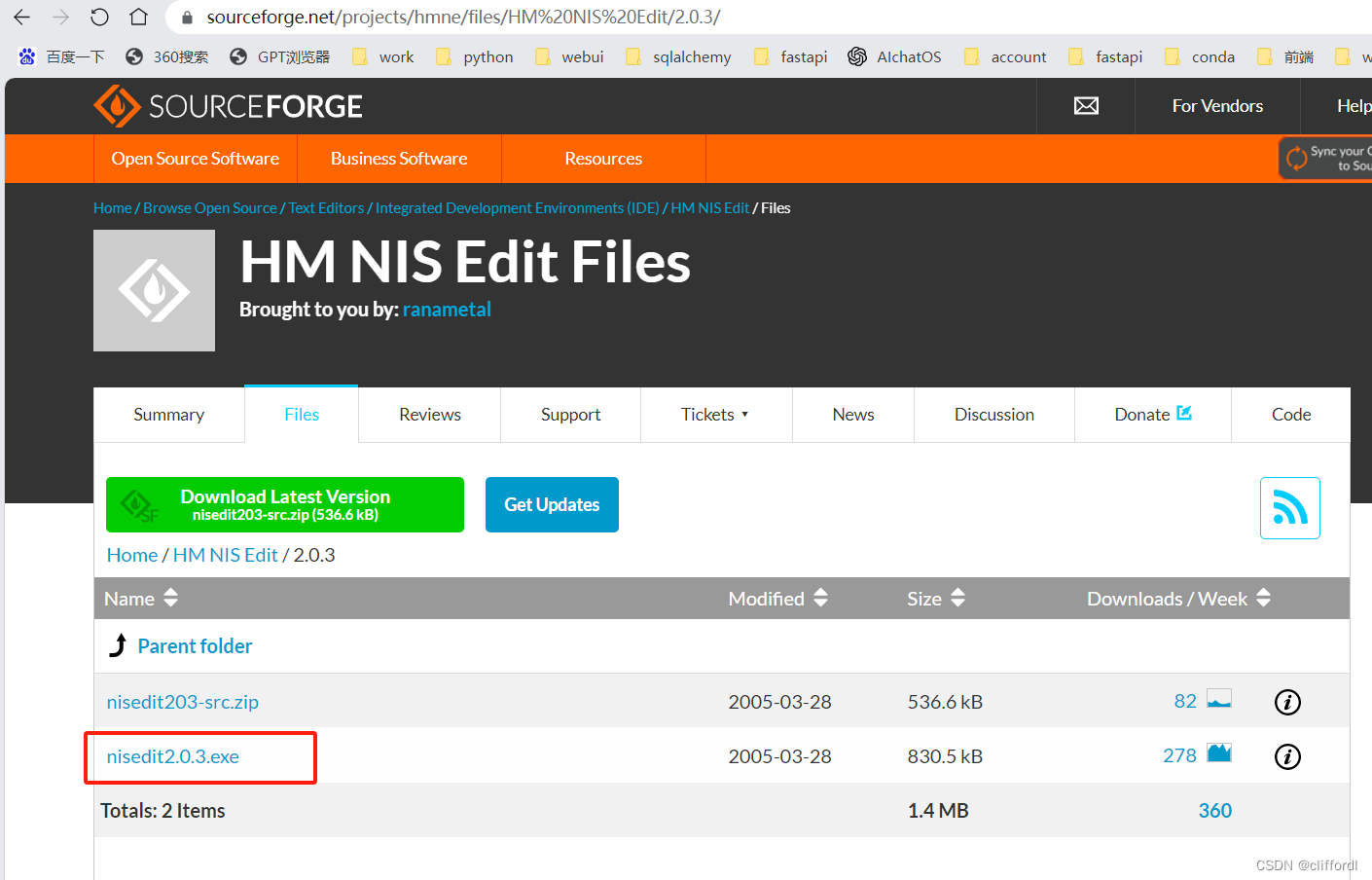This screenshot has height=880, width=1372.
Task: Download nisedit2.0.3.exe file
Action: tap(173, 756)
